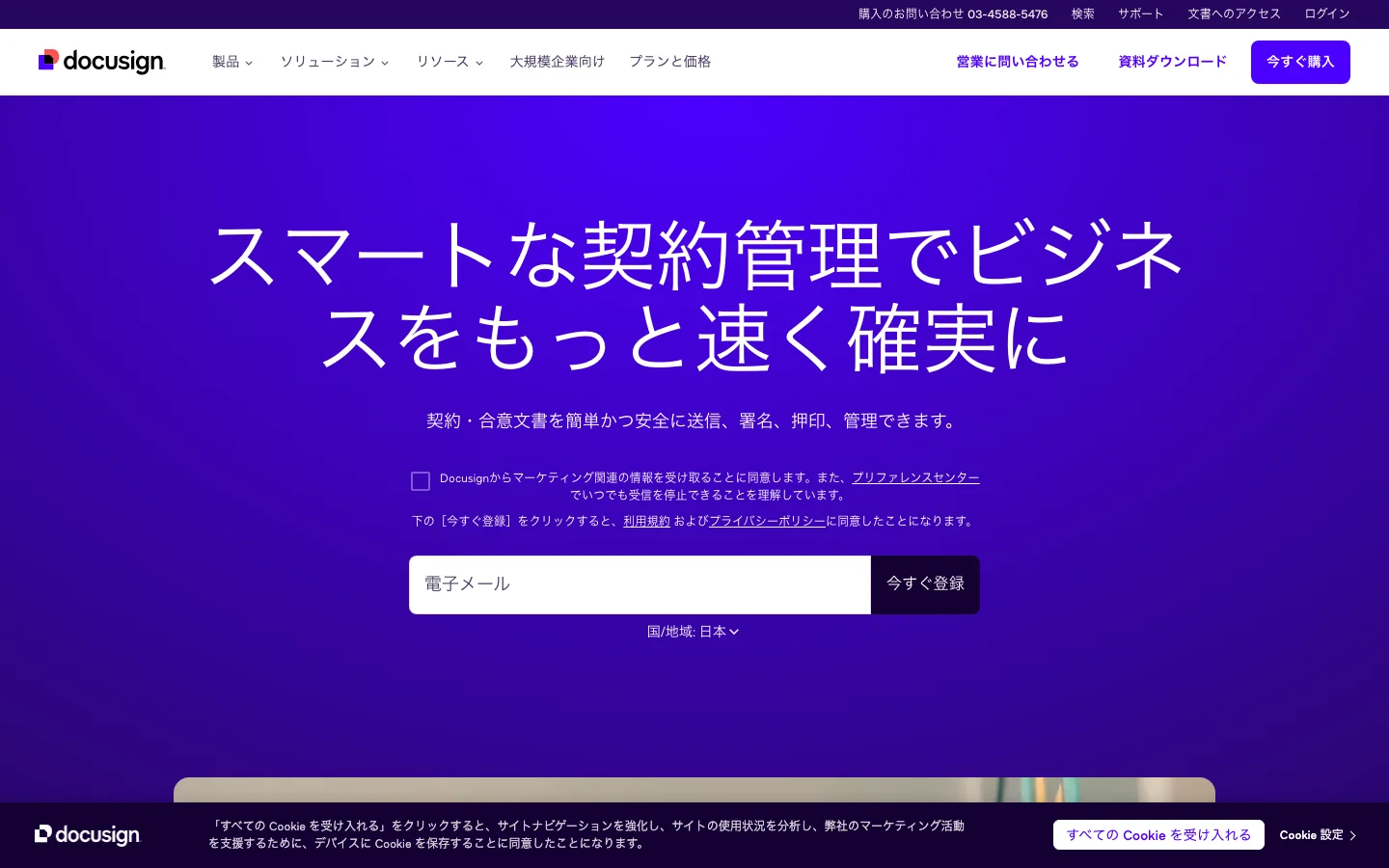Check the marketing consent checkbox
The image size is (1389, 868).
pyautogui.click(x=421, y=481)
